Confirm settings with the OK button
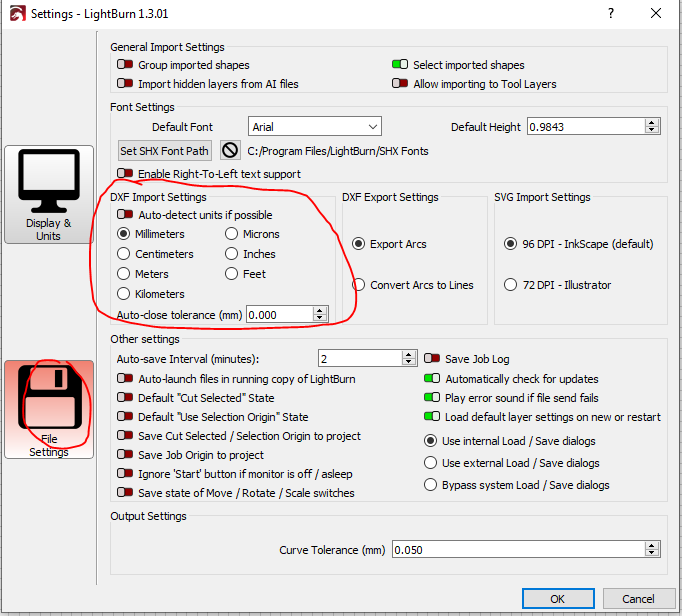This screenshot has height=616, width=682. 558,599
